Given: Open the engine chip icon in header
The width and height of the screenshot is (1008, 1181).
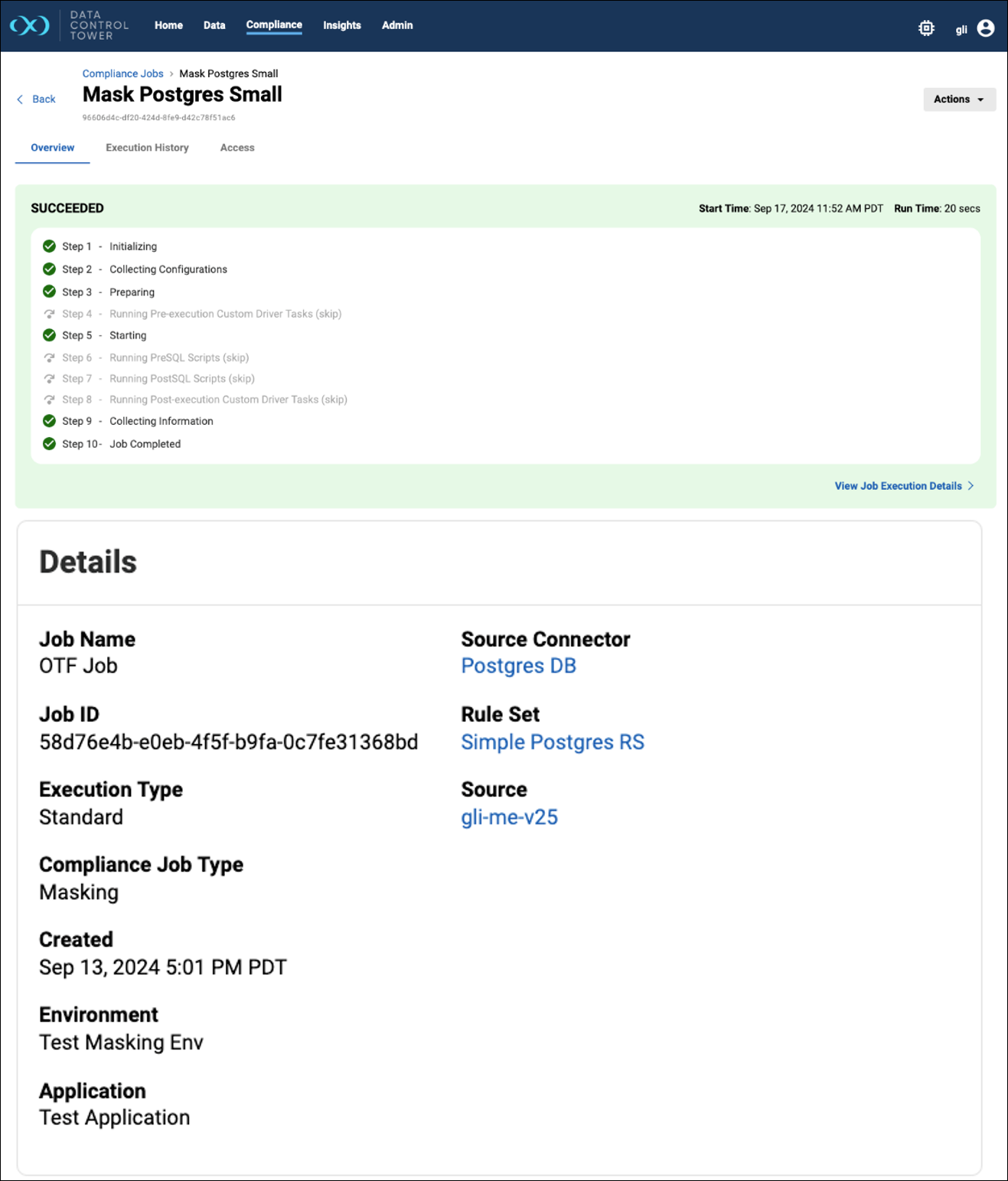Looking at the screenshot, I should (926, 28).
